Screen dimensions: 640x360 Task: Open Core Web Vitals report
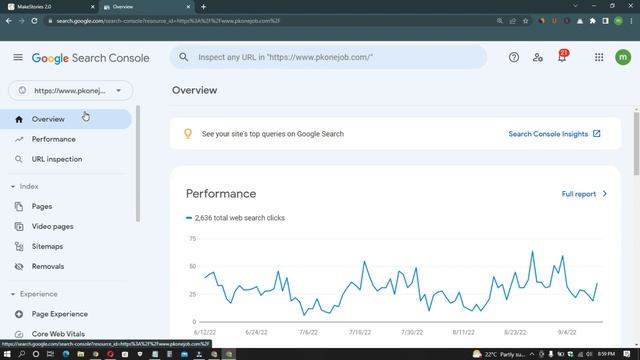(x=66, y=334)
